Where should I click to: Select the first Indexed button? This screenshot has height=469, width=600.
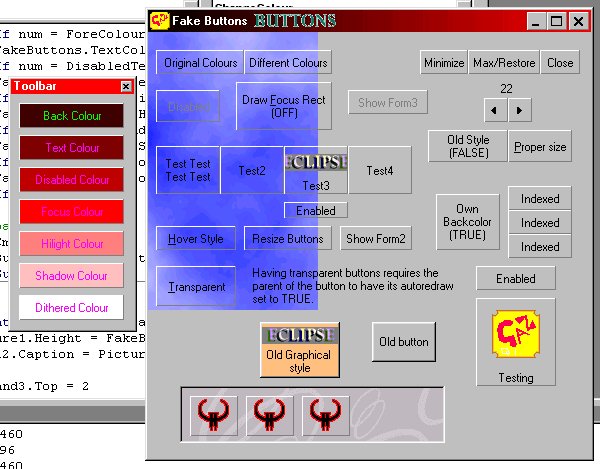tap(540, 199)
